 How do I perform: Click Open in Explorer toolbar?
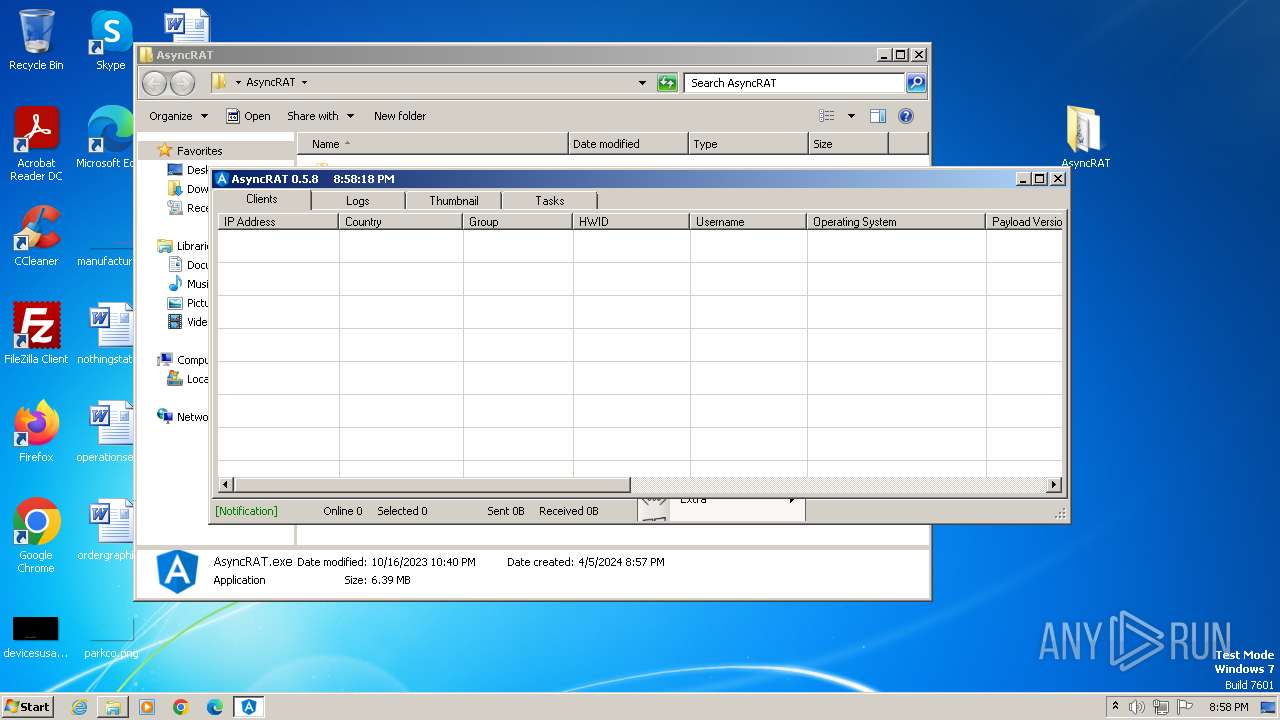click(x=248, y=116)
